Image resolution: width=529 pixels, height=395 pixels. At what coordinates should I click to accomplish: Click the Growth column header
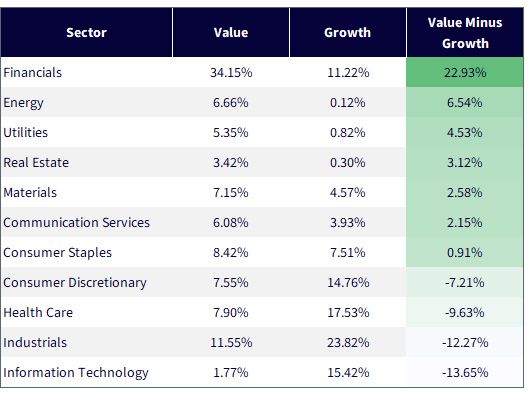[347, 32]
